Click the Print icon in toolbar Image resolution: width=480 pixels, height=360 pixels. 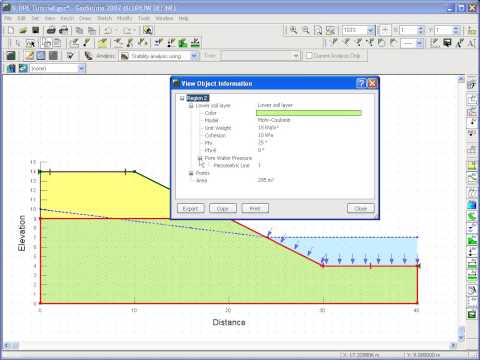coord(51,30)
